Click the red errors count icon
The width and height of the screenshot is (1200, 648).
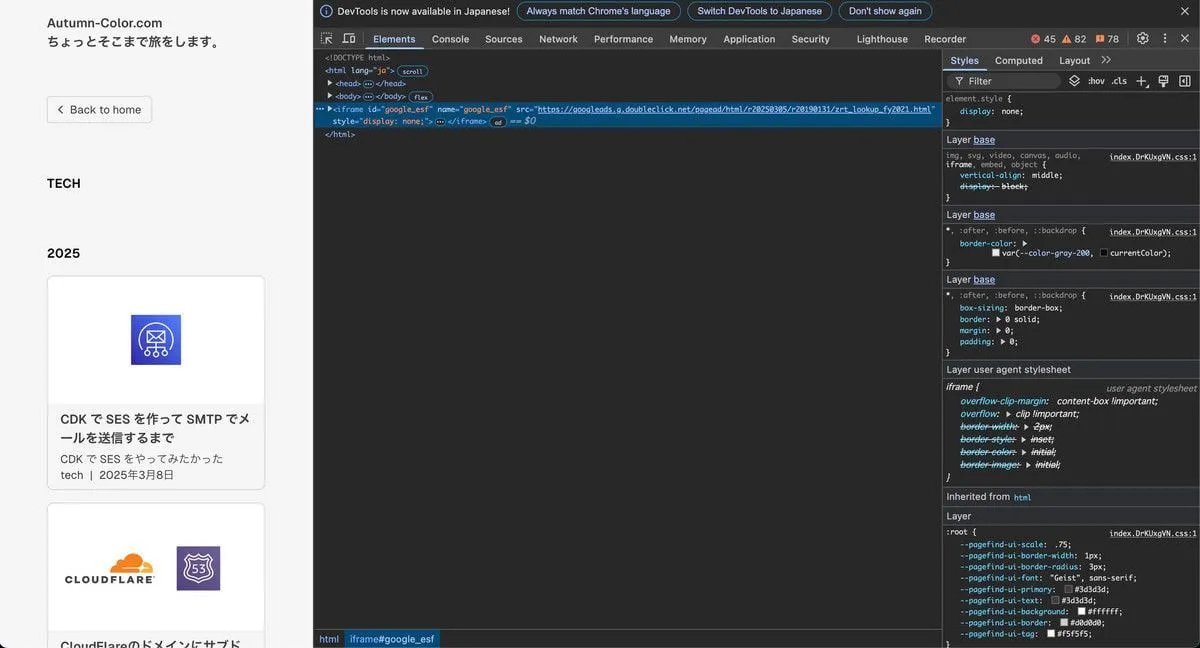click(1043, 39)
